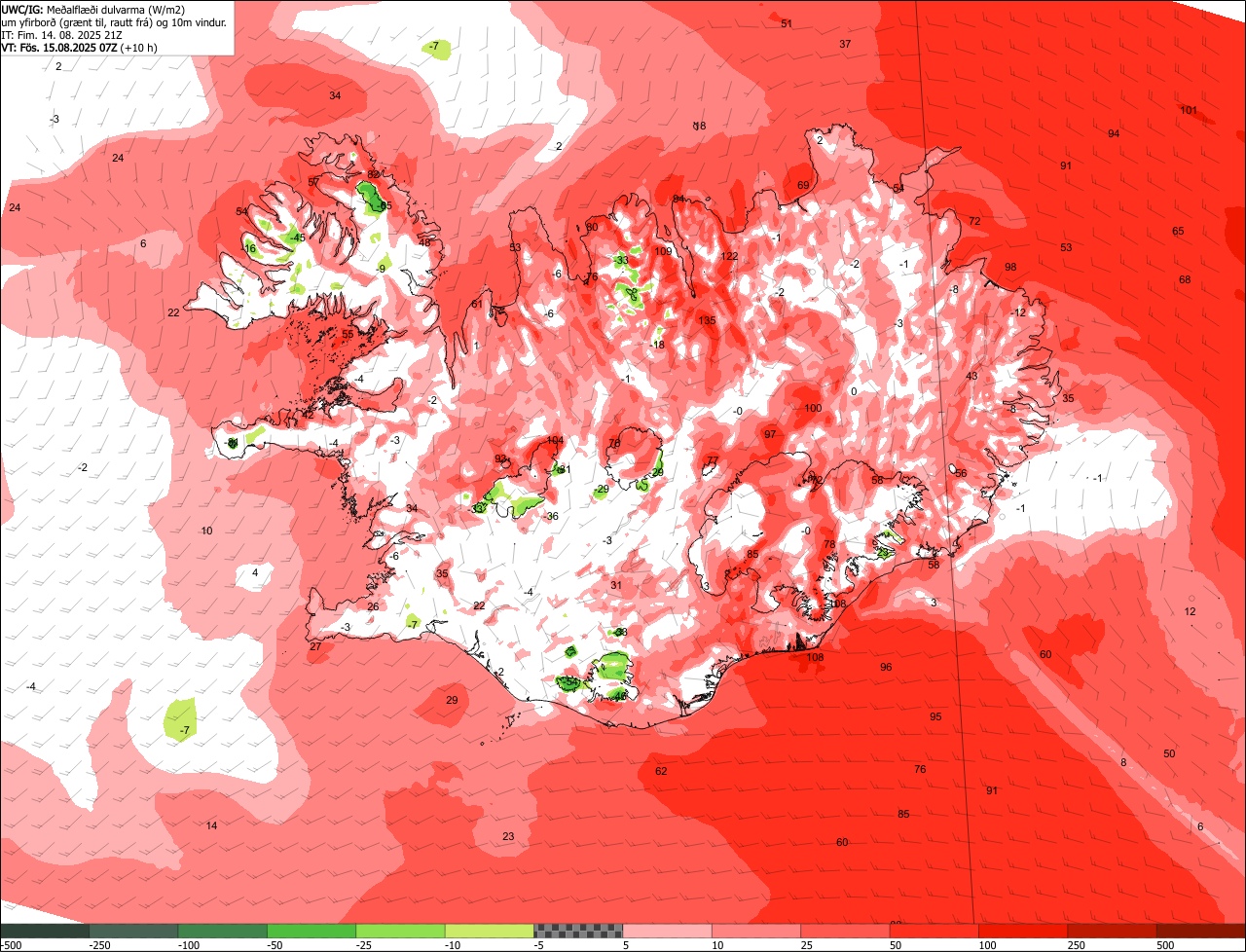Select the map value 61
Image resolution: width=1246 pixels, height=952 pixels.
coord(476,304)
